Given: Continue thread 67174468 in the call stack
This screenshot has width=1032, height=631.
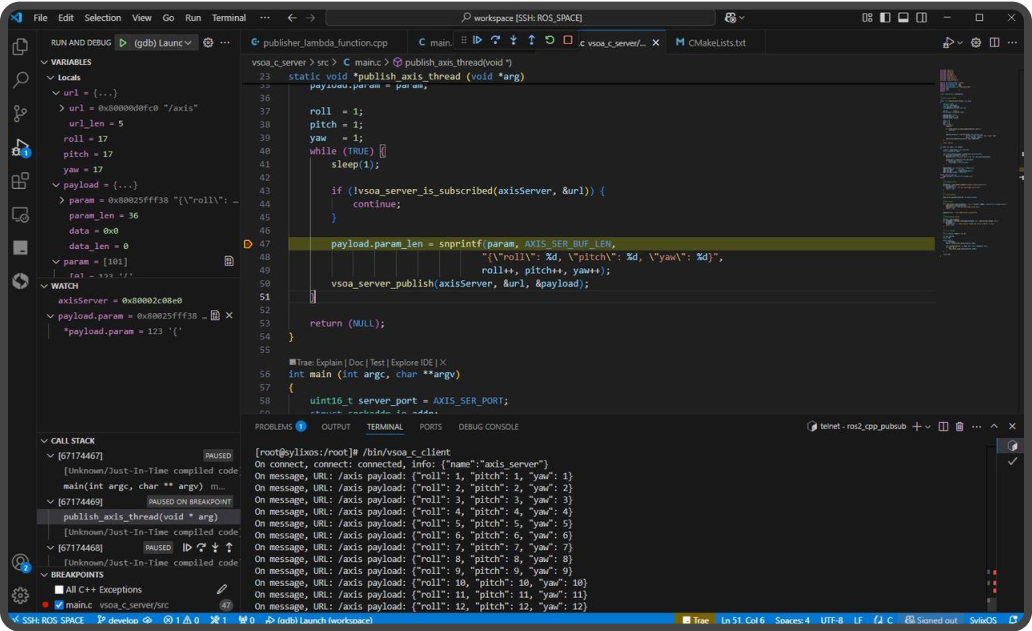Looking at the screenshot, I should [188, 547].
